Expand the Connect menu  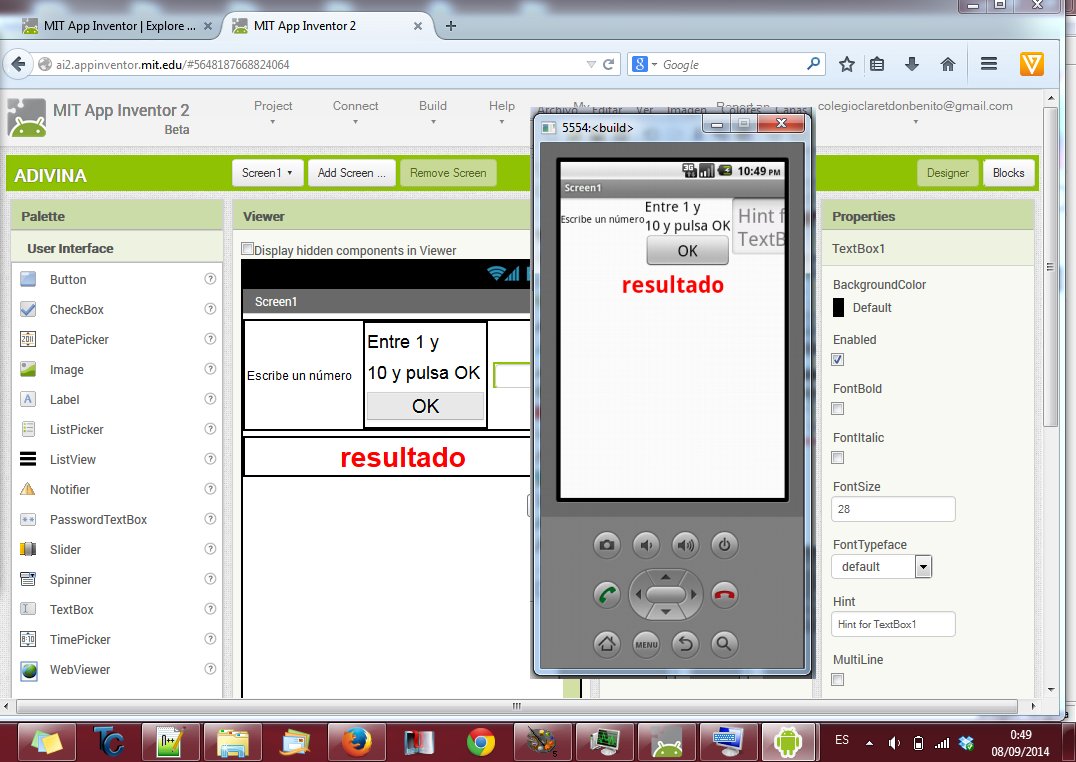[x=355, y=113]
